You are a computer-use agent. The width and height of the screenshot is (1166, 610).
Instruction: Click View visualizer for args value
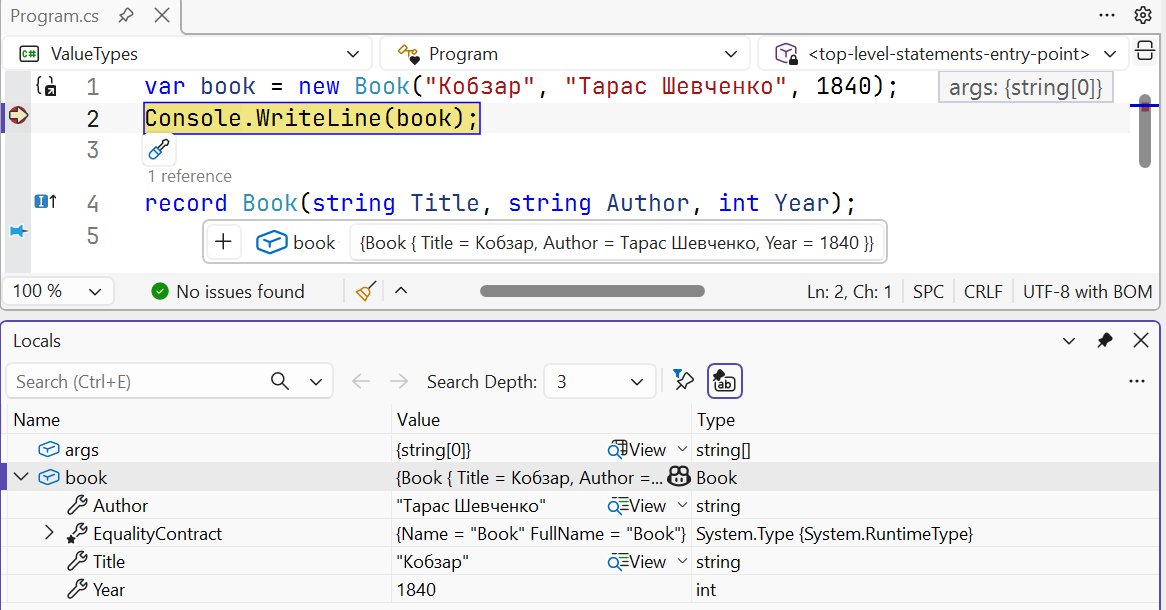tap(637, 449)
